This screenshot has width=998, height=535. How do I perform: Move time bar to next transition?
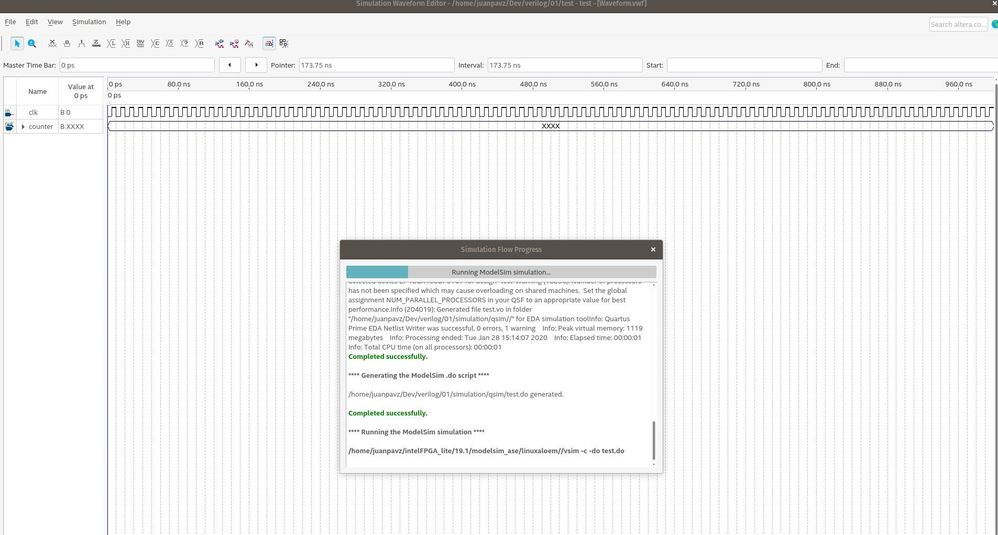click(x=256, y=65)
